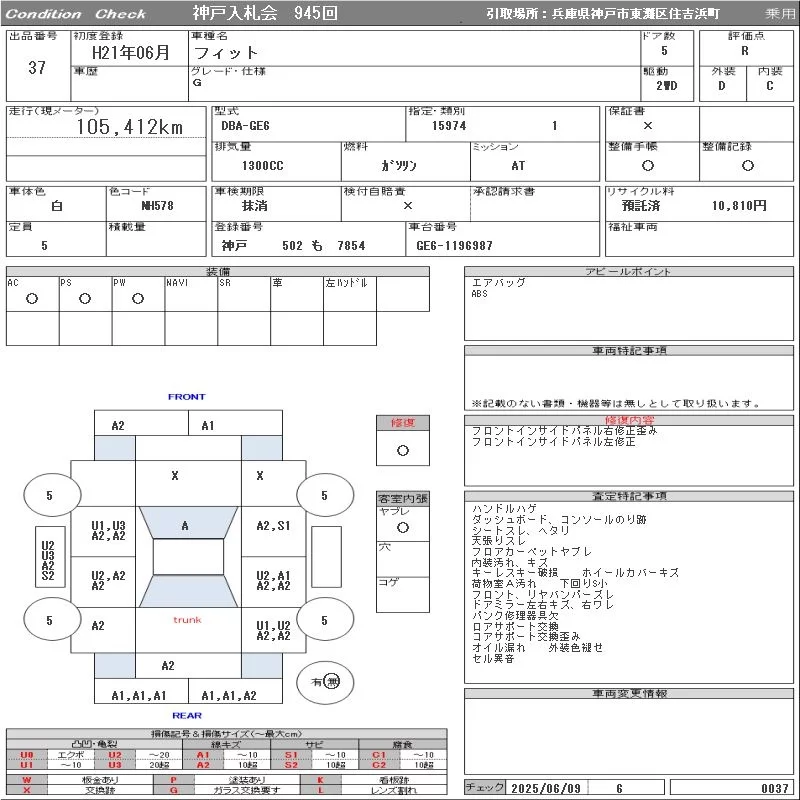Click the designation number 15974
The width and height of the screenshot is (800, 800).
tap(449, 126)
